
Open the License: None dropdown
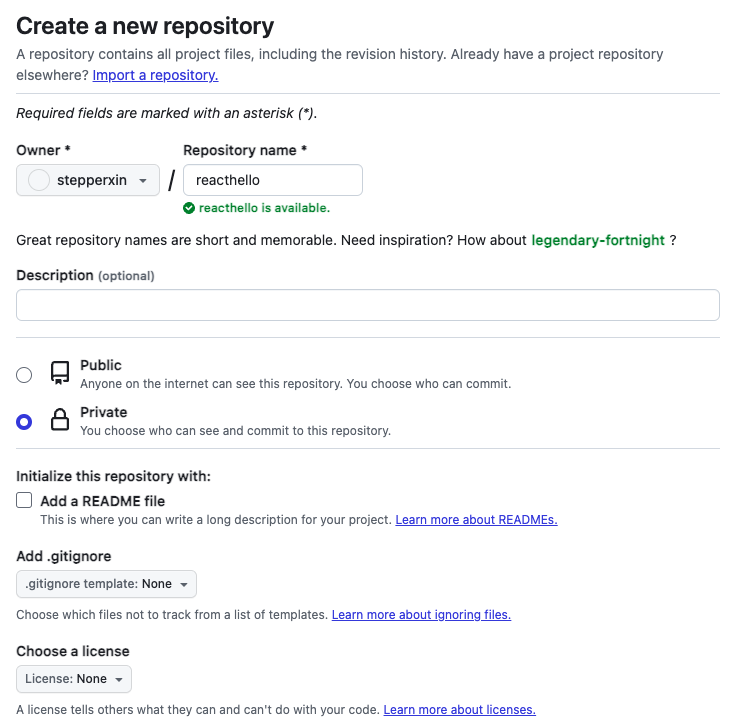pyautogui.click(x=74, y=679)
